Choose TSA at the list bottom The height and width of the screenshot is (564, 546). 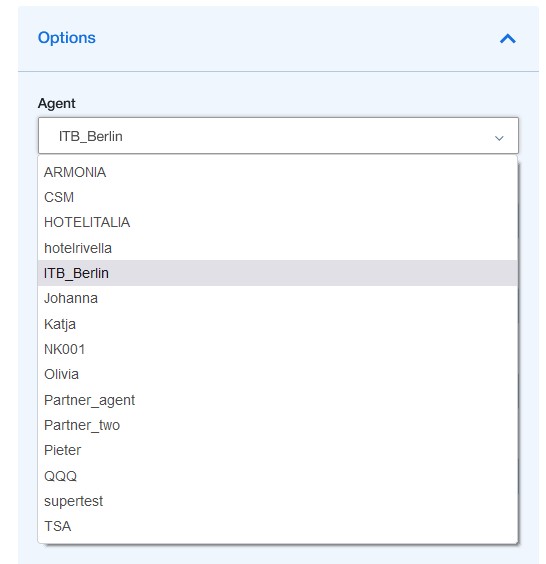(277, 526)
